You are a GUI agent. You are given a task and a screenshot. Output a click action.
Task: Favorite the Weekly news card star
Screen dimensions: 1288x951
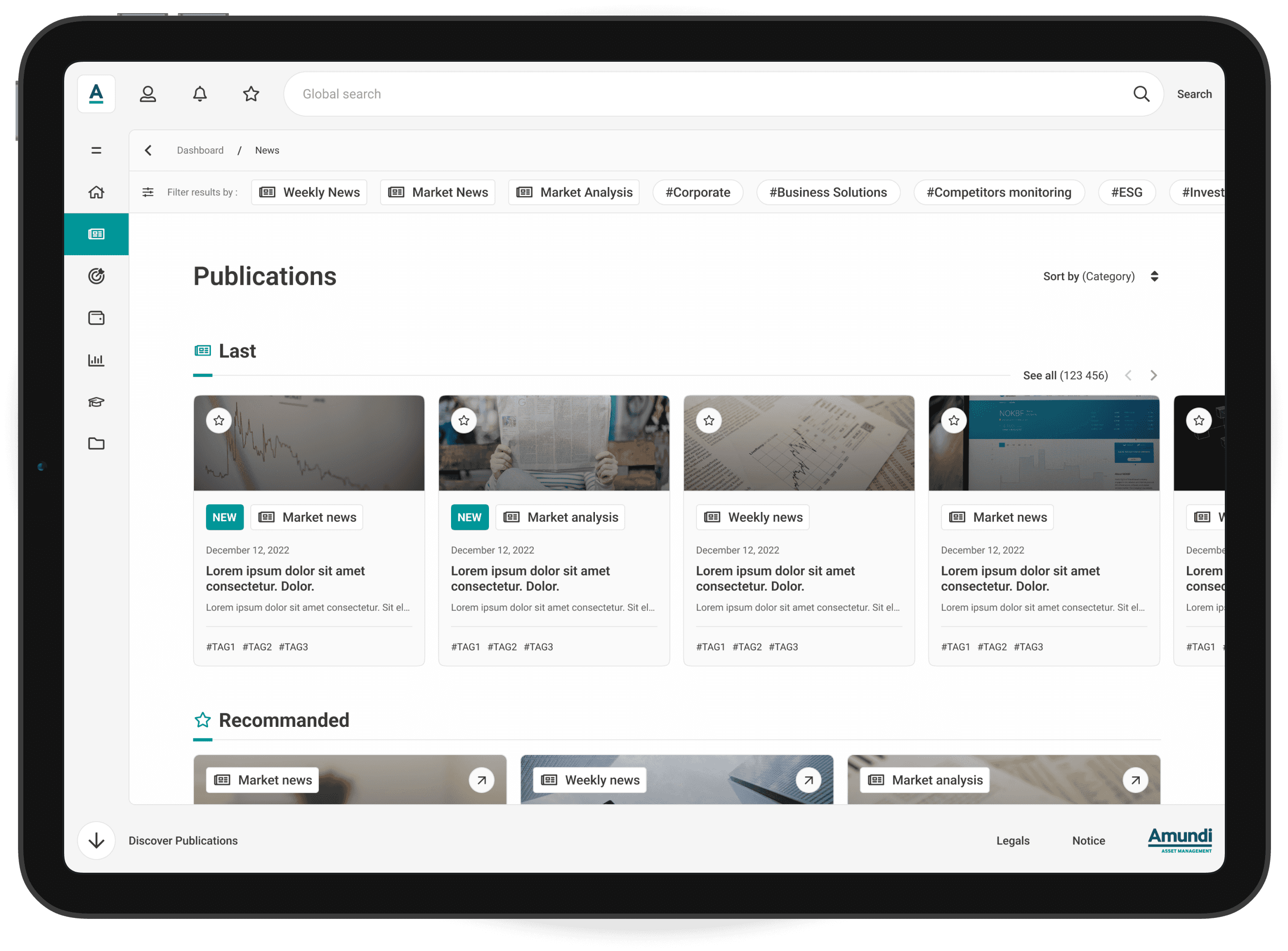709,421
